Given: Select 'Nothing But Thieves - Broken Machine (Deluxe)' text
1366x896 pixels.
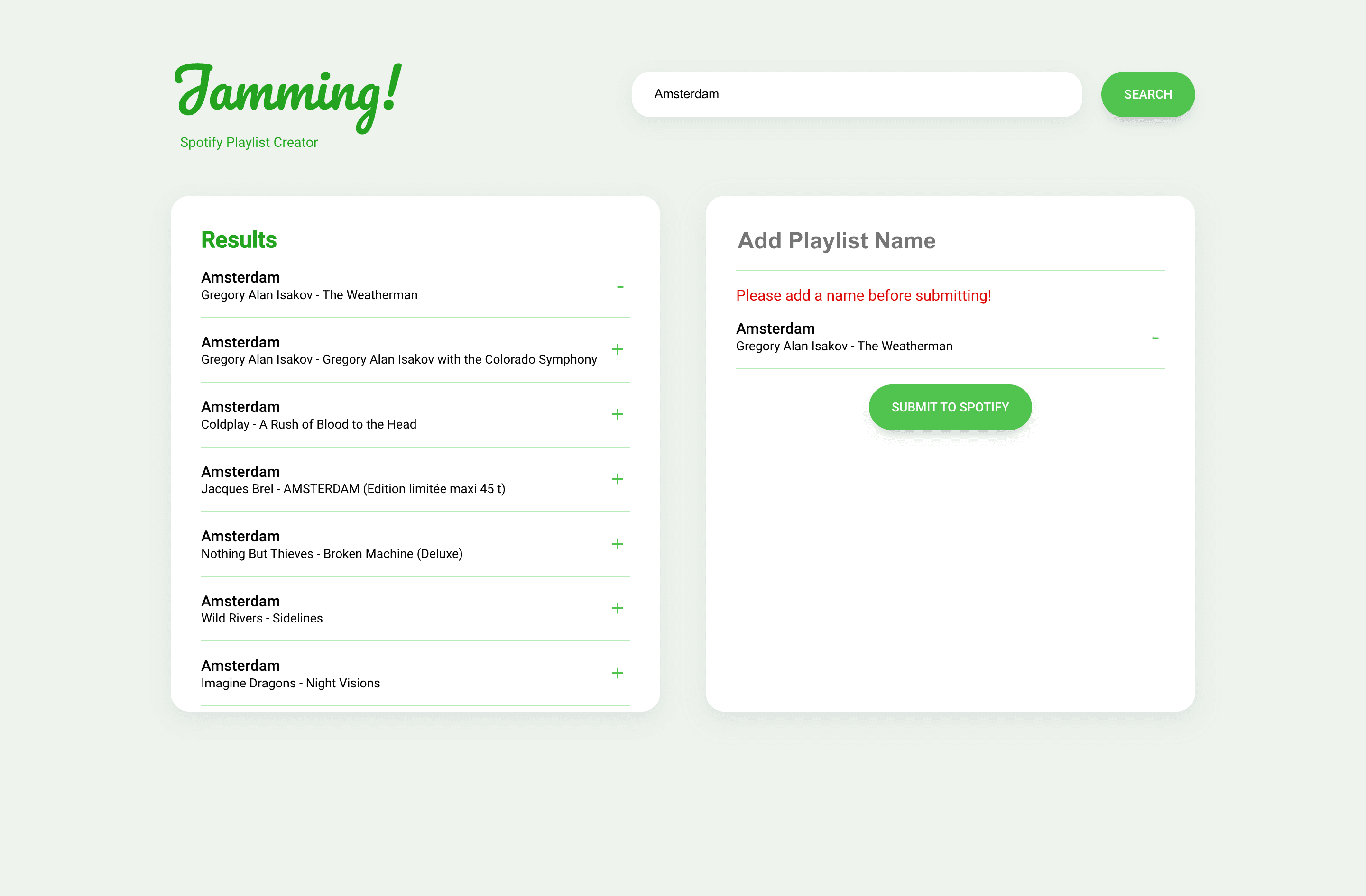Looking at the screenshot, I should coord(332,554).
